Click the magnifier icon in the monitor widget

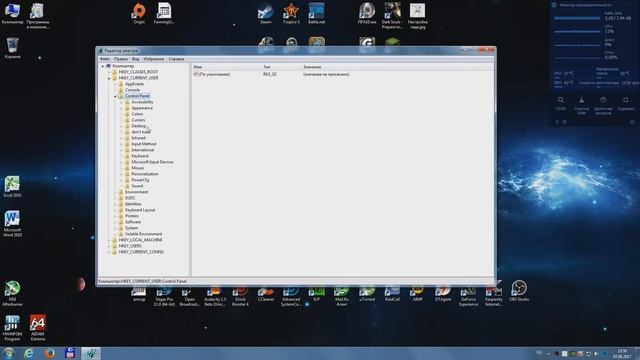[x=561, y=100]
